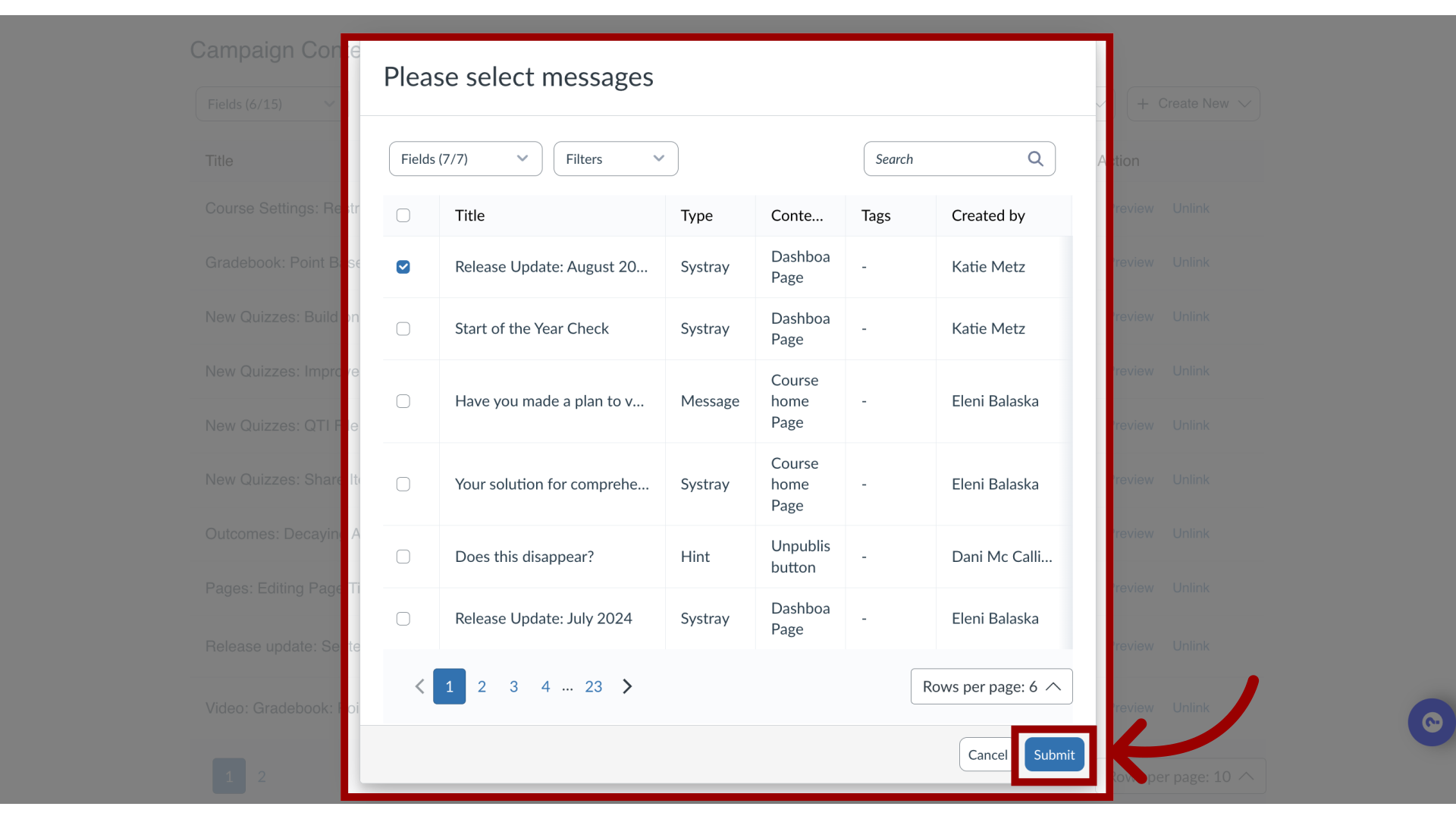Click the previous page arrow icon
1456x819 pixels.
[420, 686]
